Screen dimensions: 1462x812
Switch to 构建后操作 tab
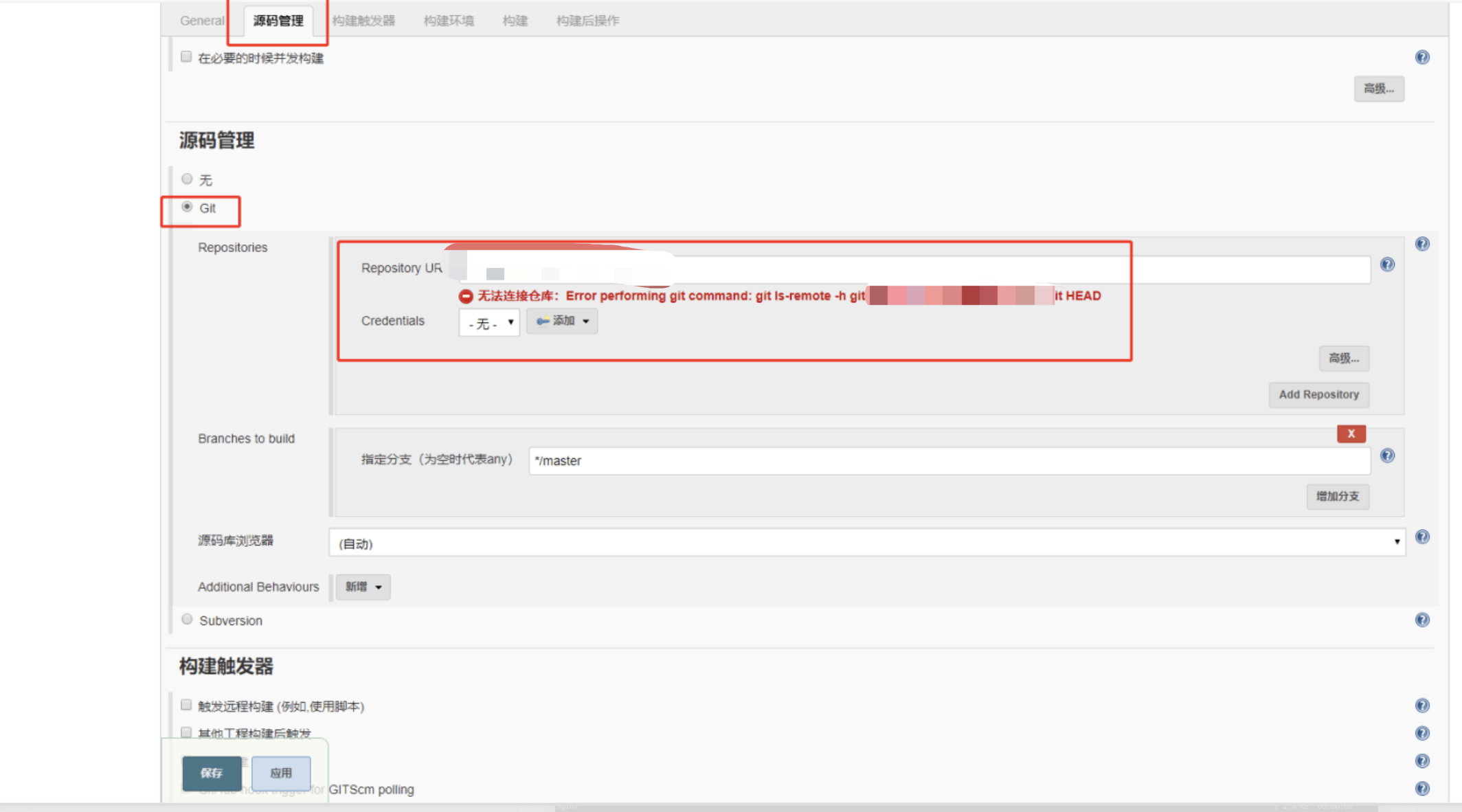coord(587,21)
